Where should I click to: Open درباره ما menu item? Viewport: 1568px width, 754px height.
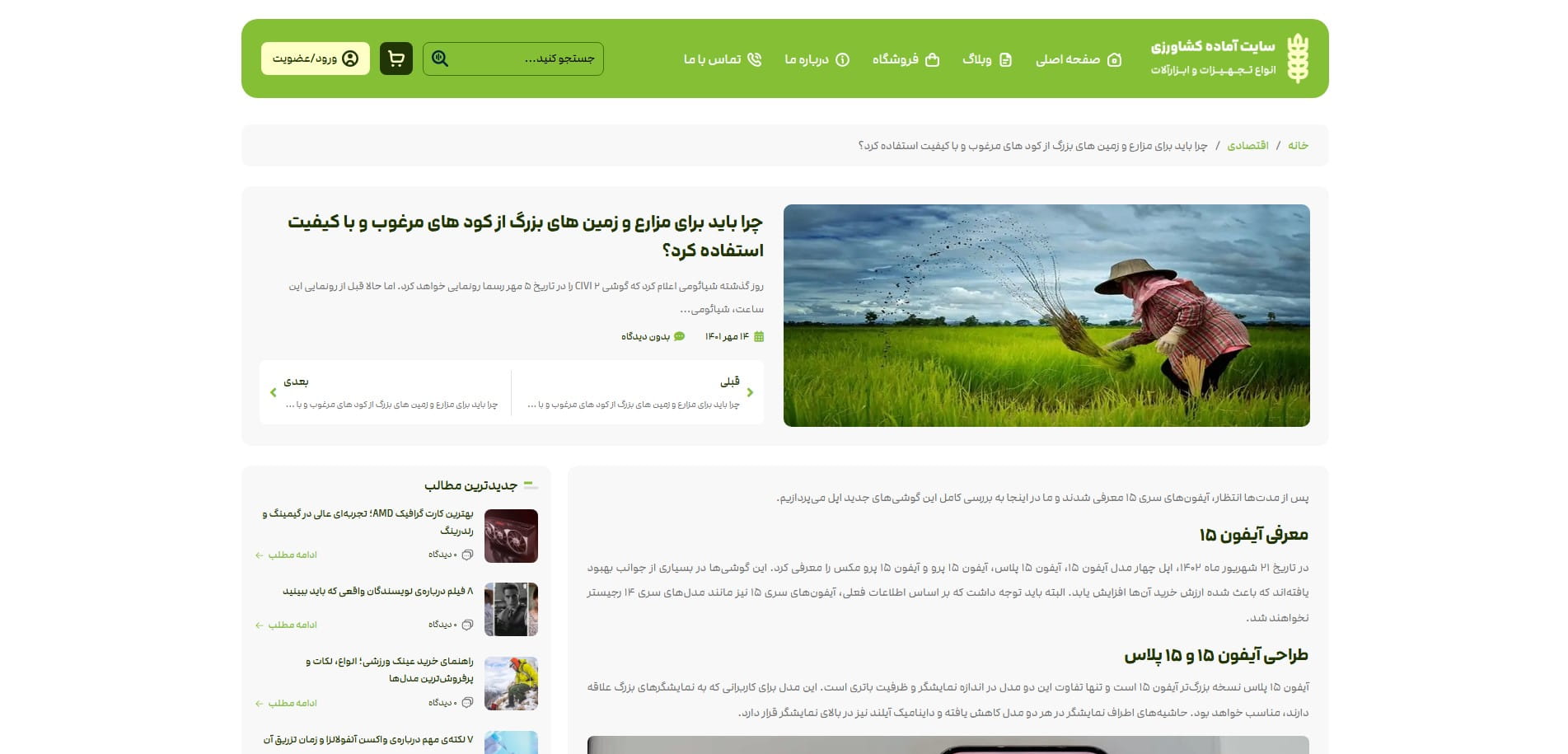click(x=817, y=59)
